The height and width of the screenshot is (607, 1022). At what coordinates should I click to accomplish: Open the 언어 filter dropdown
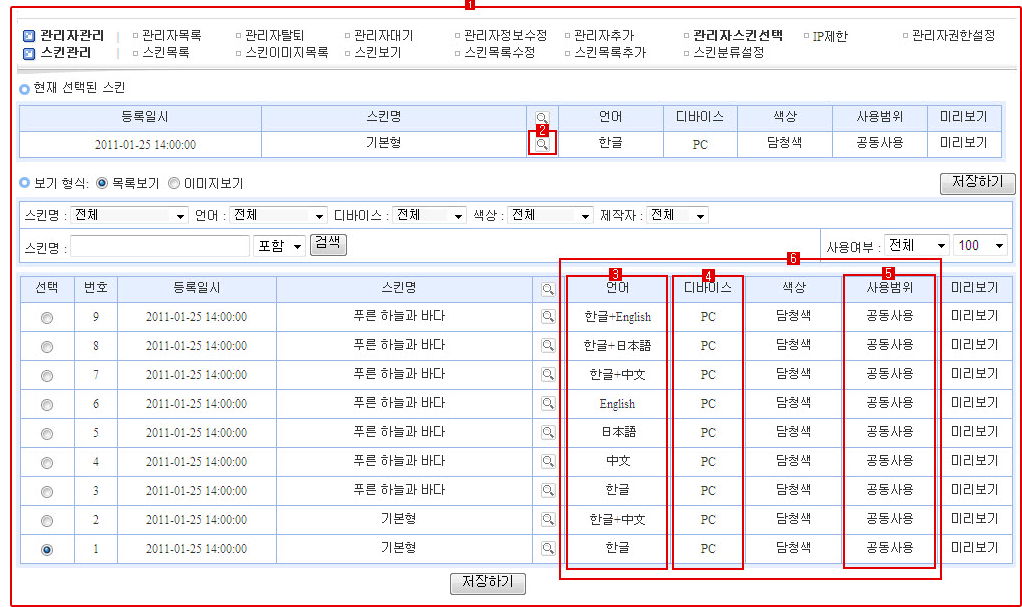(278, 215)
